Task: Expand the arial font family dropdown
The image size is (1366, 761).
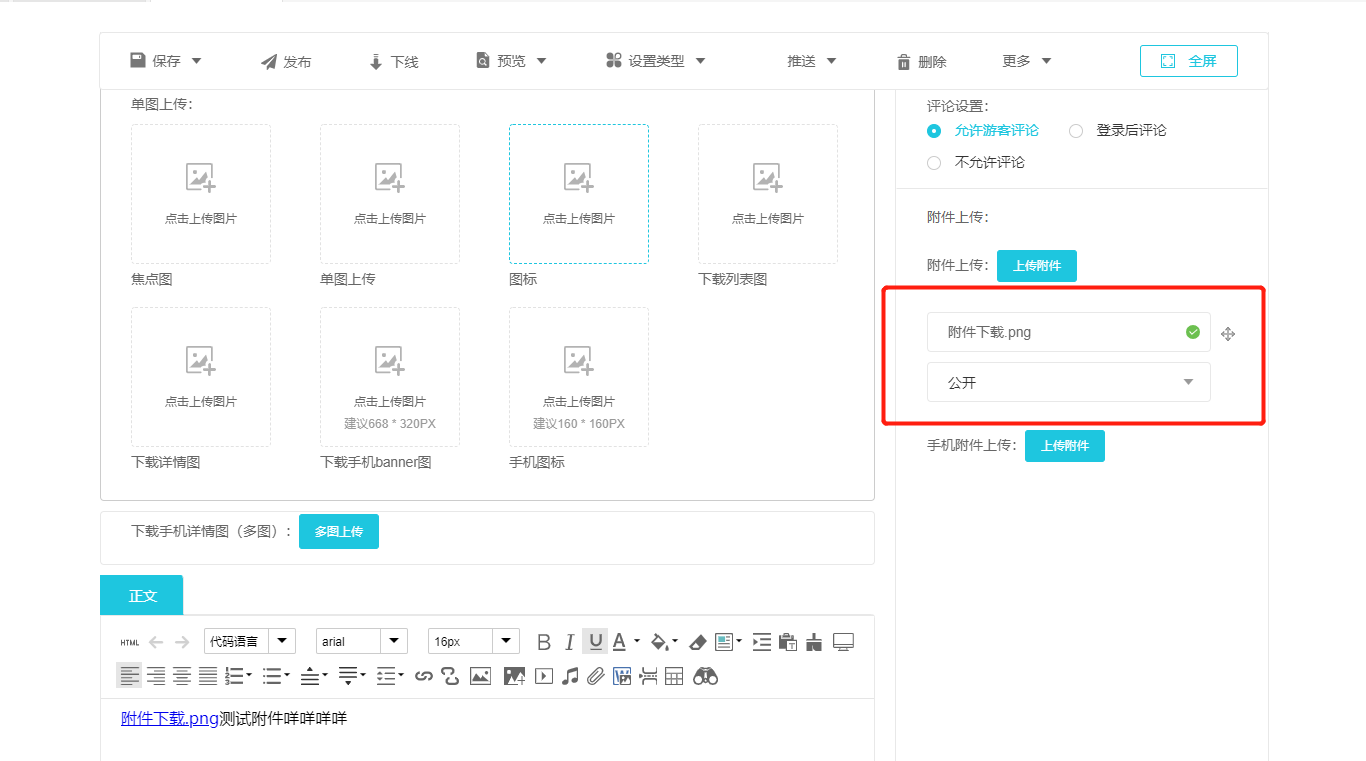Action: [x=394, y=642]
